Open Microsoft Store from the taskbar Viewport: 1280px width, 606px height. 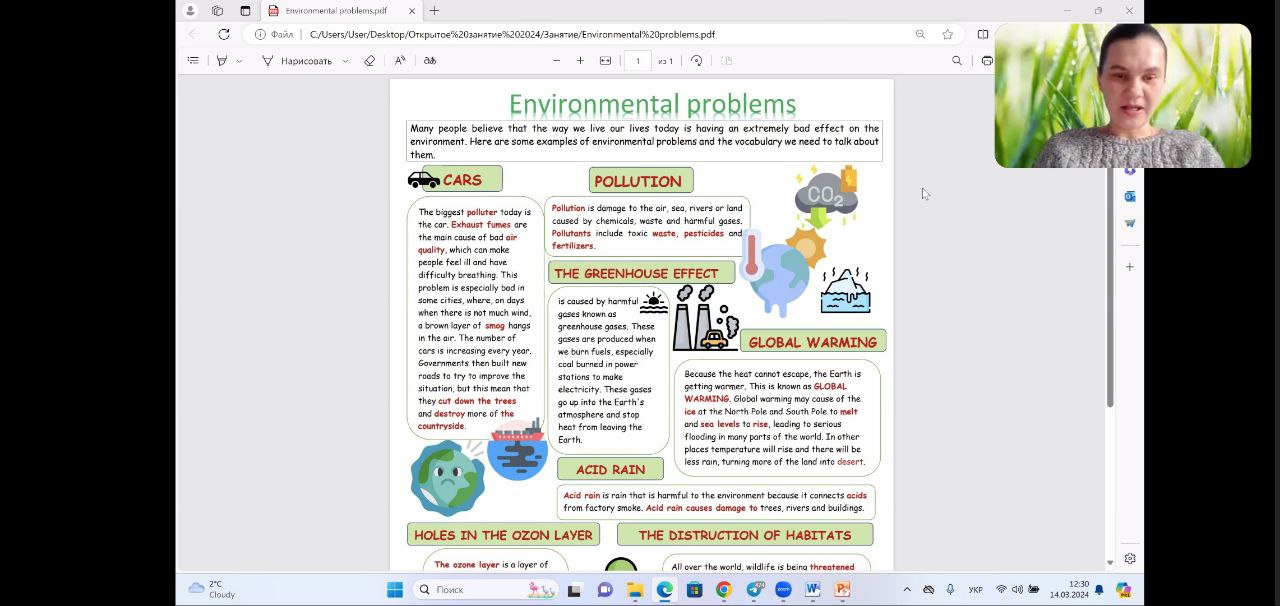(694, 590)
